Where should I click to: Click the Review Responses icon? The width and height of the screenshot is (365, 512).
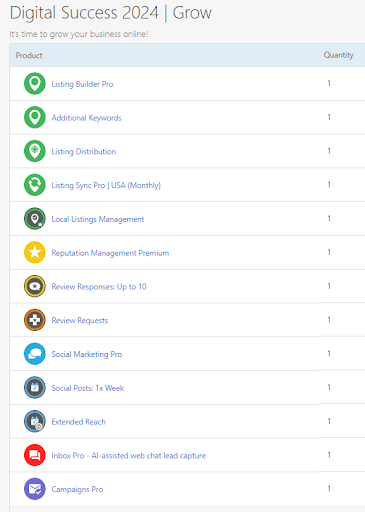pyautogui.click(x=35, y=286)
